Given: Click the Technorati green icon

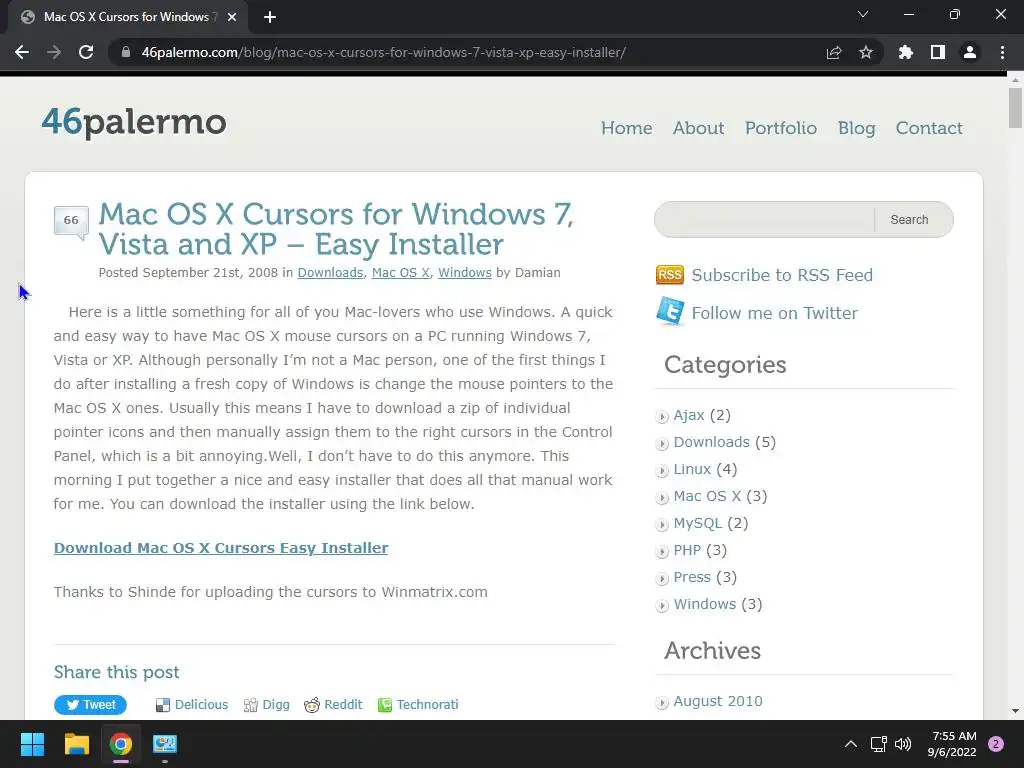Looking at the screenshot, I should click(x=385, y=705).
